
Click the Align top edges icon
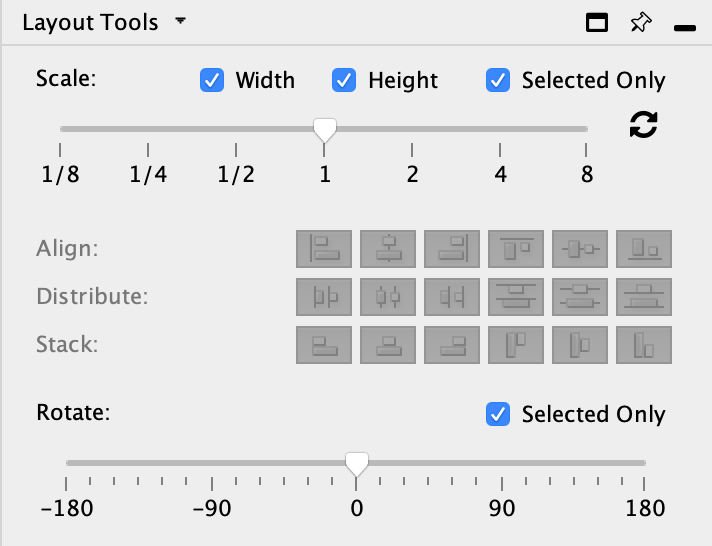[x=516, y=249]
